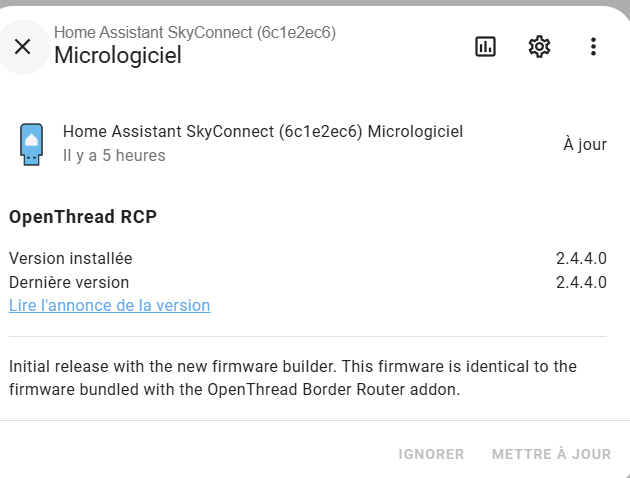This screenshot has width=630, height=478.
Task: Click the divider line above release notes
Action: (x=308, y=337)
